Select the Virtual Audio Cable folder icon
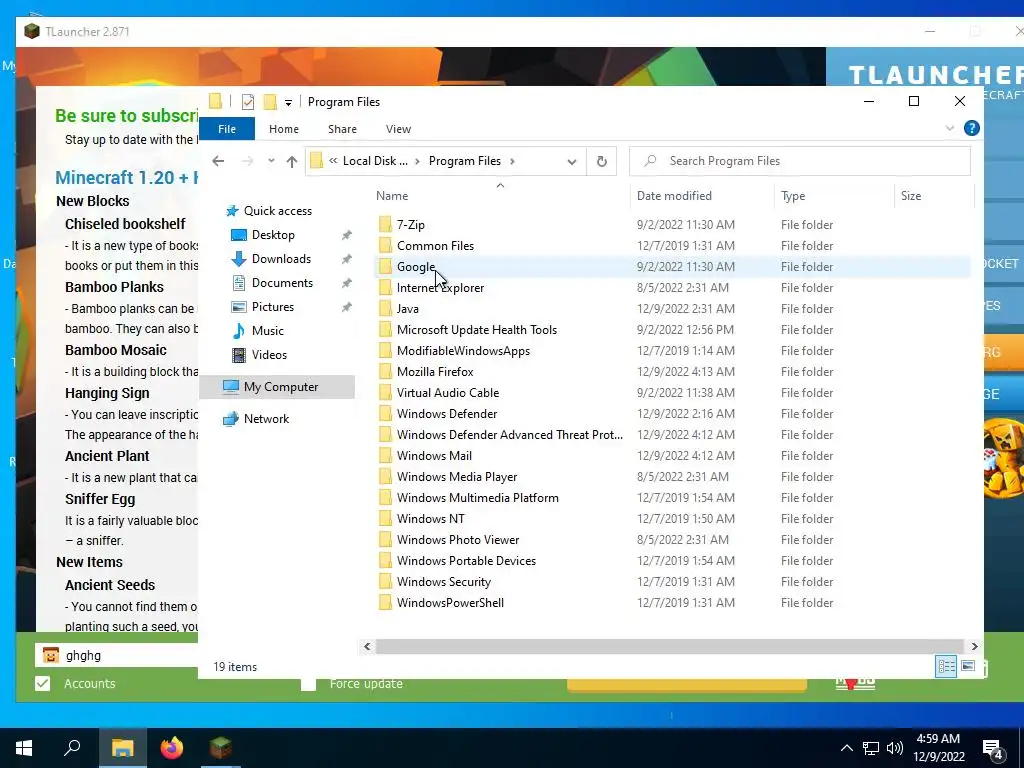 click(x=385, y=392)
